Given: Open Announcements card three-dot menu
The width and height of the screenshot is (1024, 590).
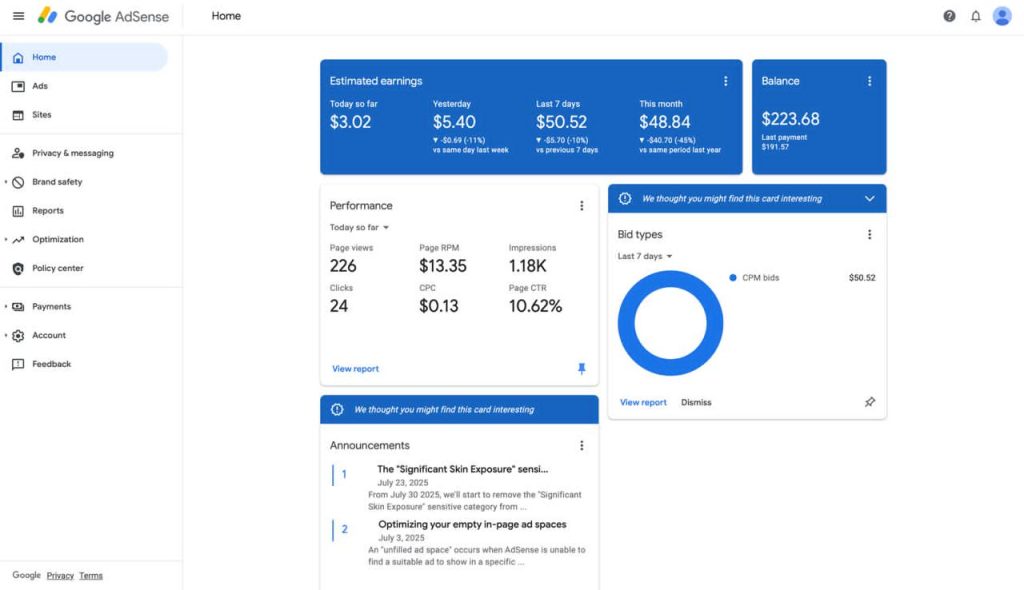Looking at the screenshot, I should coord(582,446).
